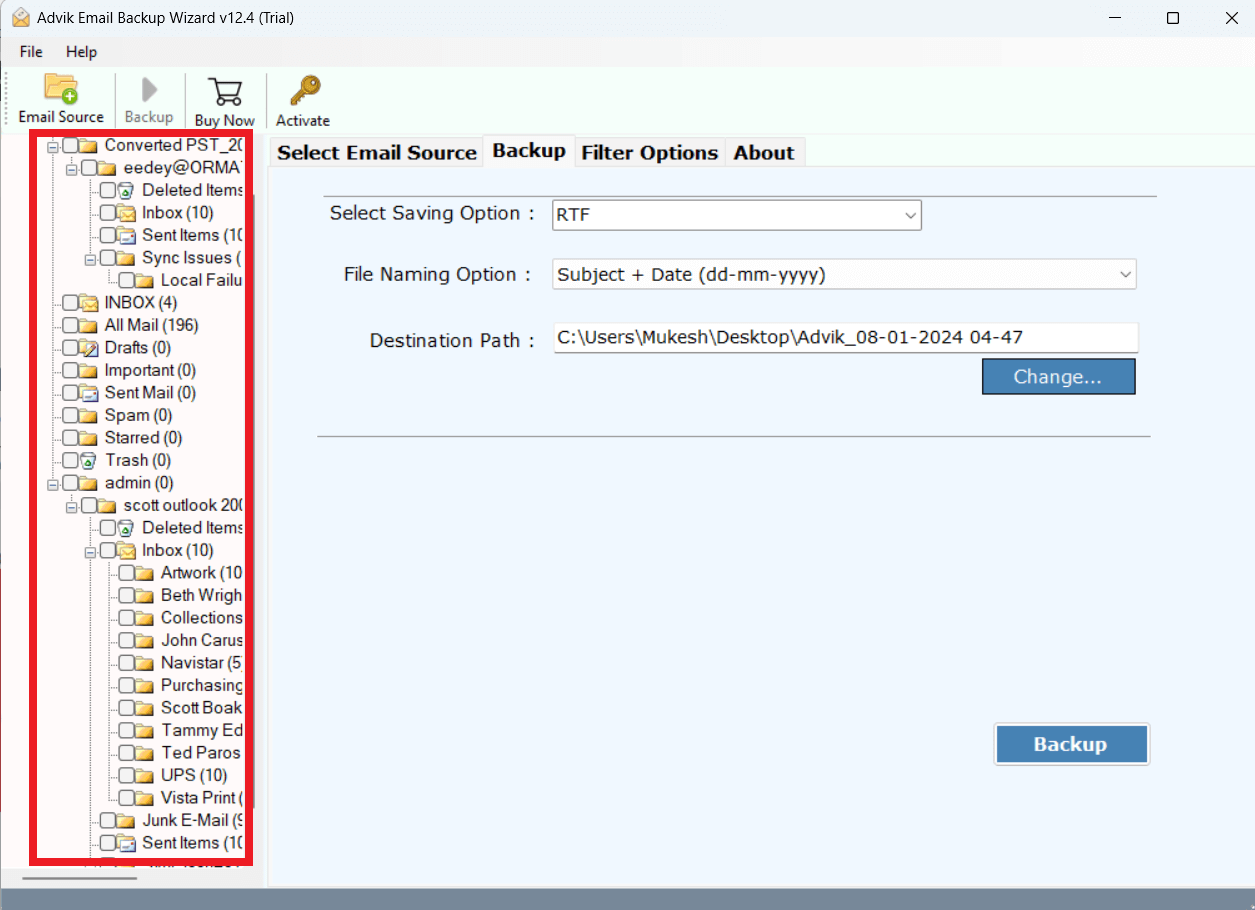Viewport: 1255px width, 910px height.
Task: Enable the Drafts (0) checkbox
Action: [70, 348]
